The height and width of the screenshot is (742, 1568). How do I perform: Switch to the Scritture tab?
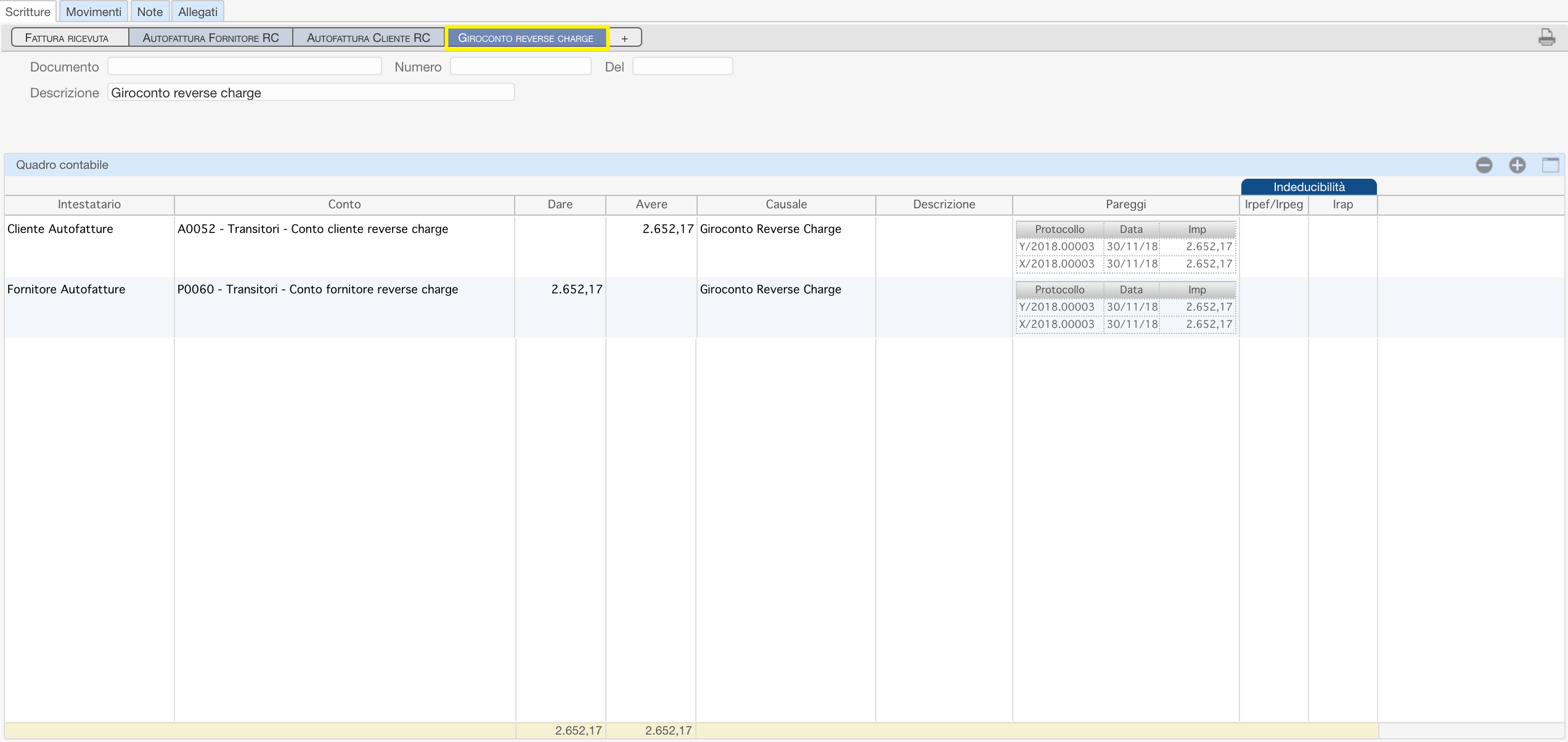pos(28,12)
